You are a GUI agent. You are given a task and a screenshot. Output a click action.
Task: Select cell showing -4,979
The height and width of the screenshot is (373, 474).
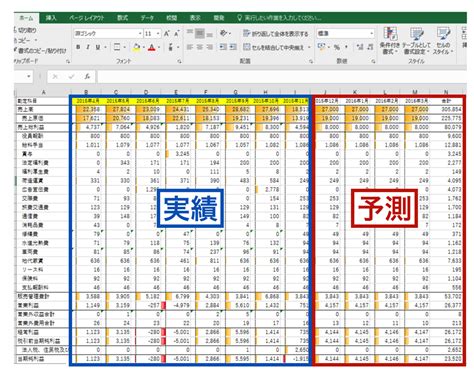pyautogui.click(x=180, y=305)
